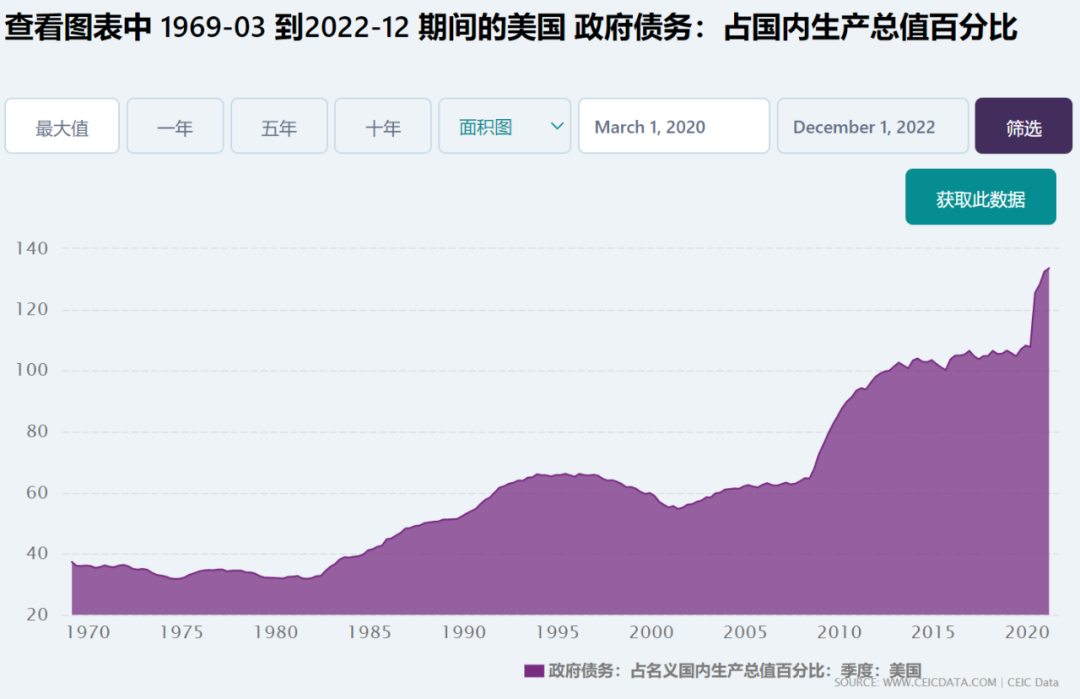1080x699 pixels.
Task: Apply the 筛选 filter button
Action: 1024,126
